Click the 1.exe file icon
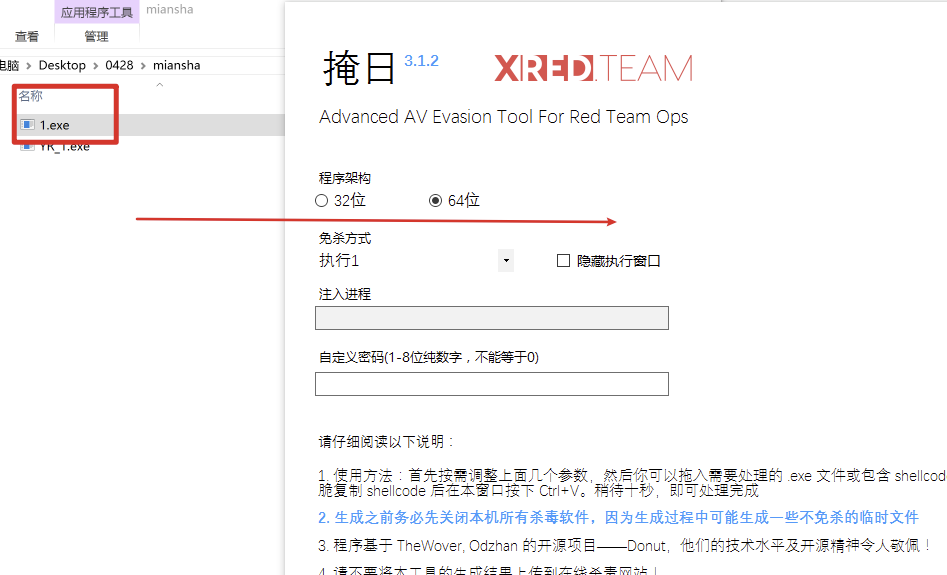Image resolution: width=947 pixels, height=575 pixels. tap(27, 125)
